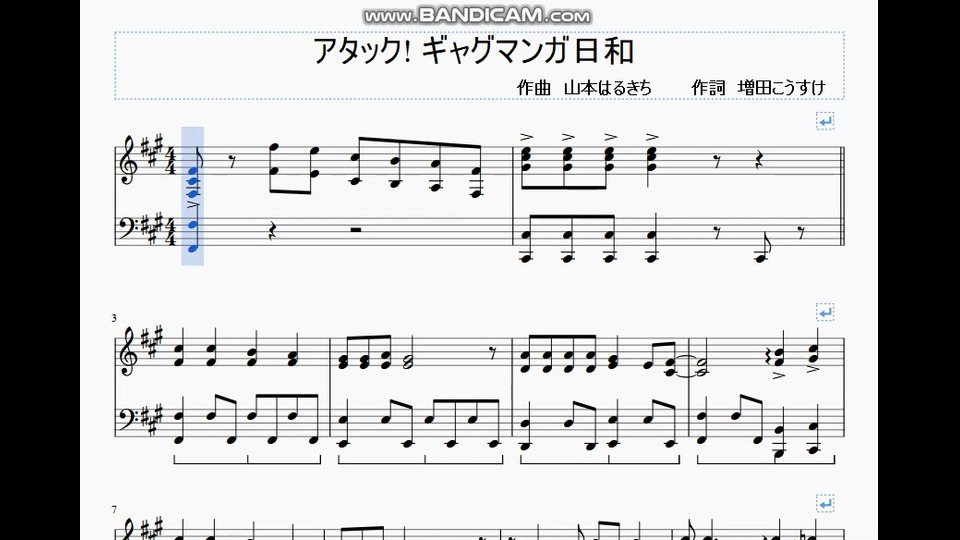Image resolution: width=960 pixels, height=540 pixels.
Task: Click the composer text 作曲 山本はるきち
Action: (x=584, y=88)
